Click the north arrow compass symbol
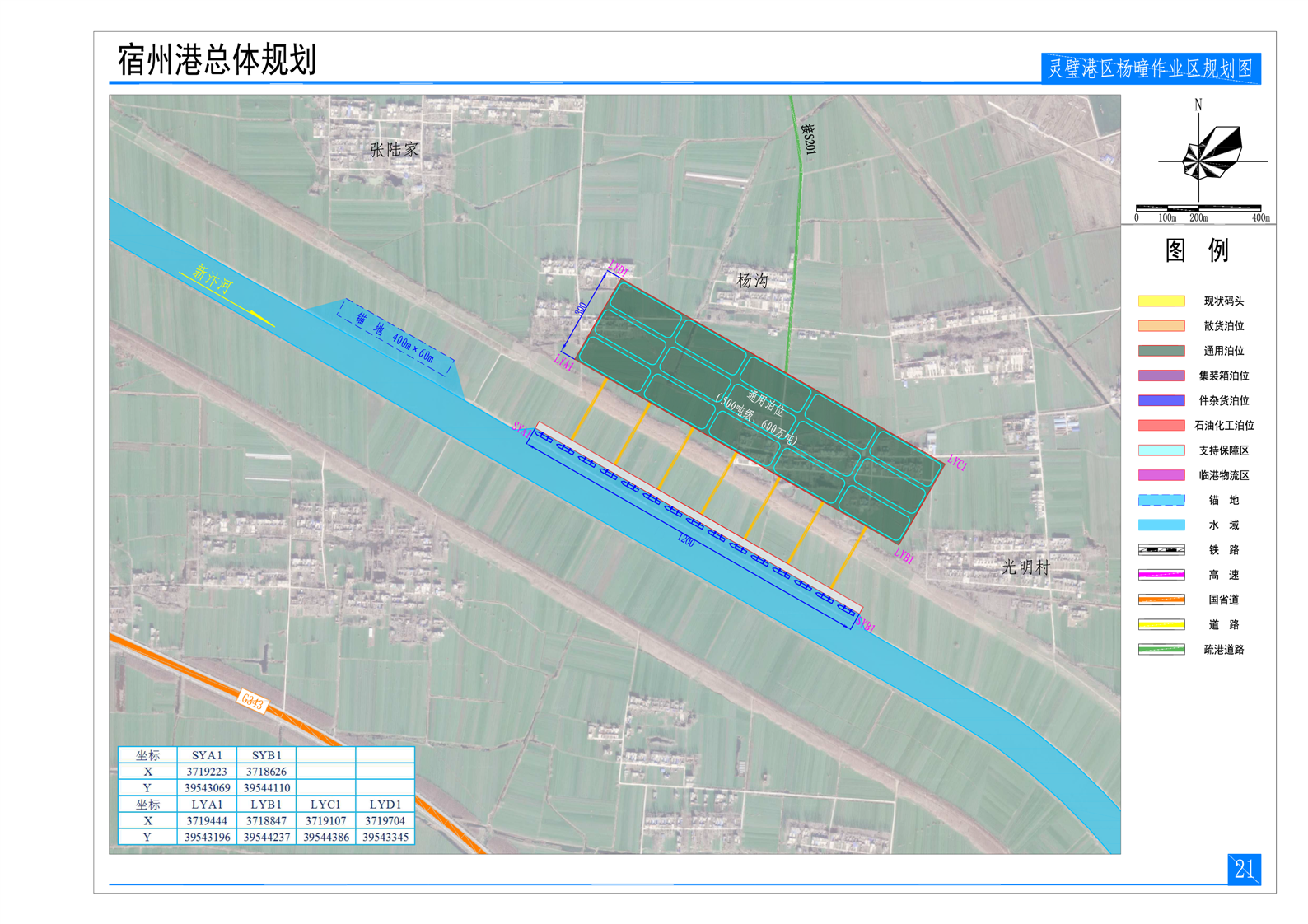 tap(1211, 153)
